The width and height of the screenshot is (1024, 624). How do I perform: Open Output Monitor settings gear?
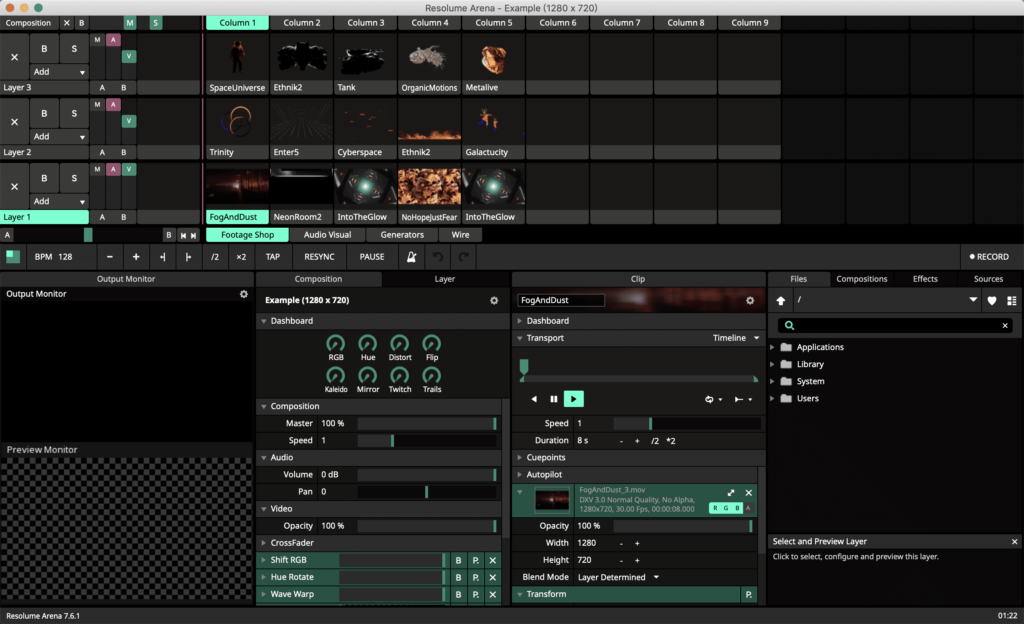tap(244, 294)
